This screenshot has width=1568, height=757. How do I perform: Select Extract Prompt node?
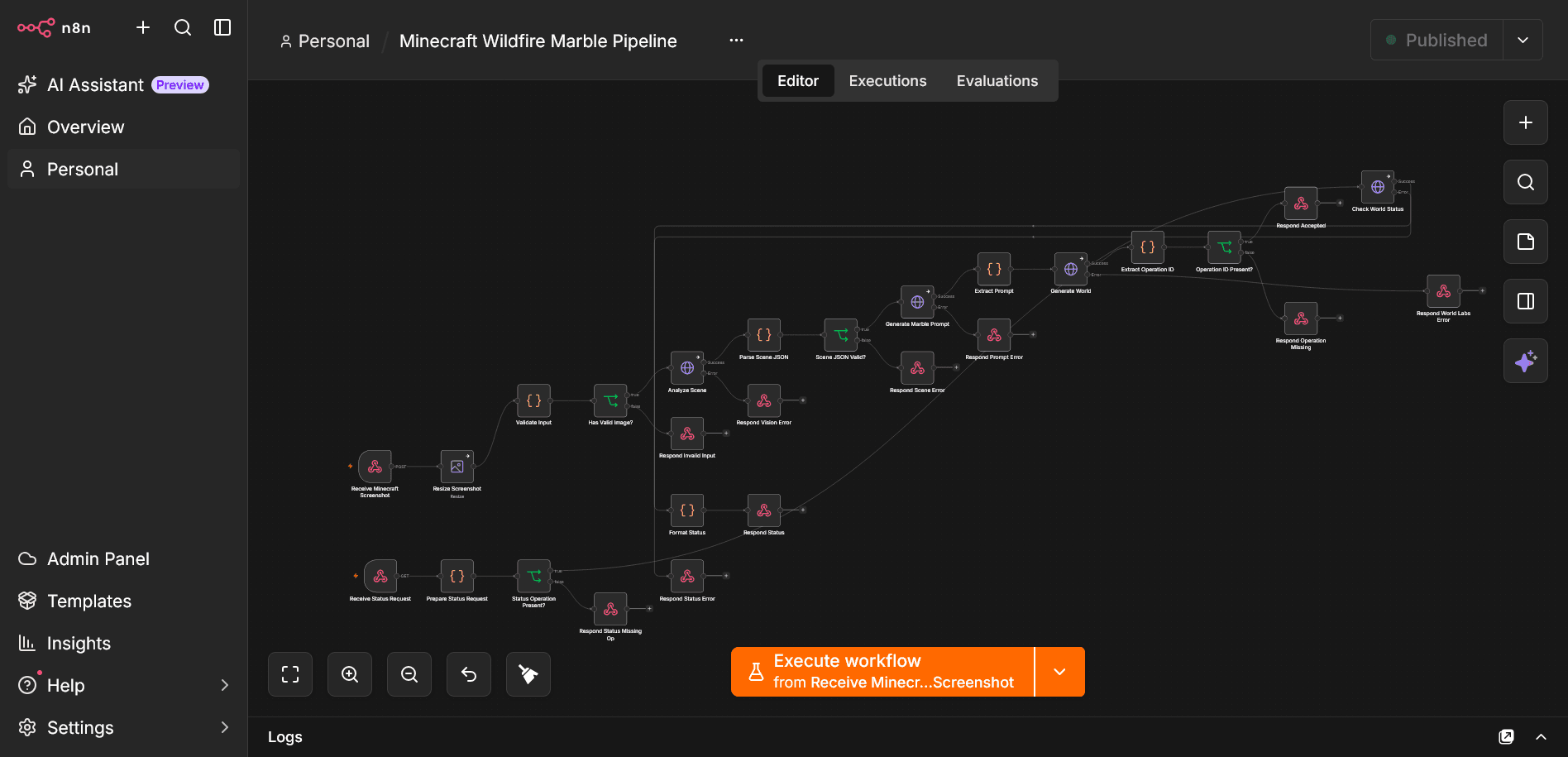coord(994,269)
